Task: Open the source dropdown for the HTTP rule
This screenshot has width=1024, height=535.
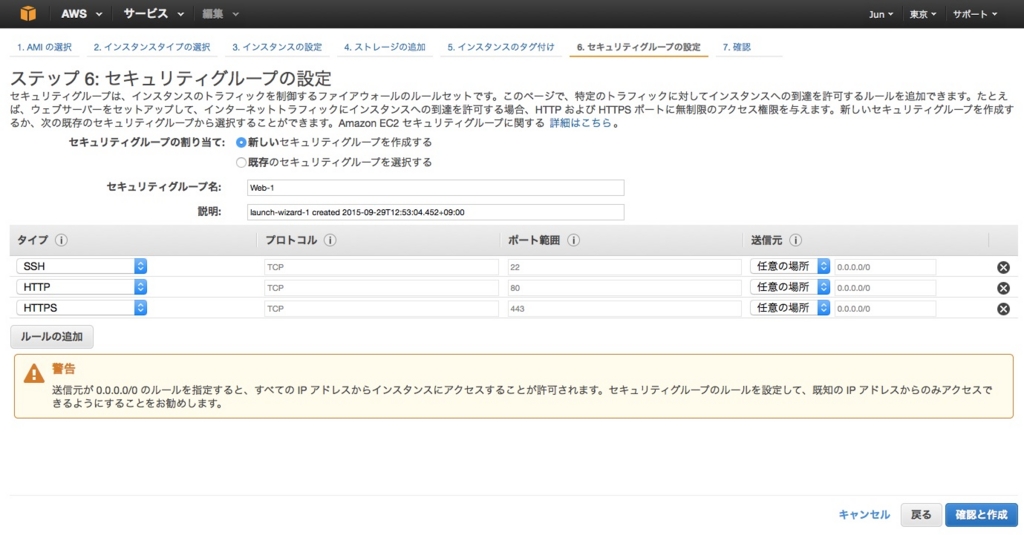Action: [x=790, y=287]
